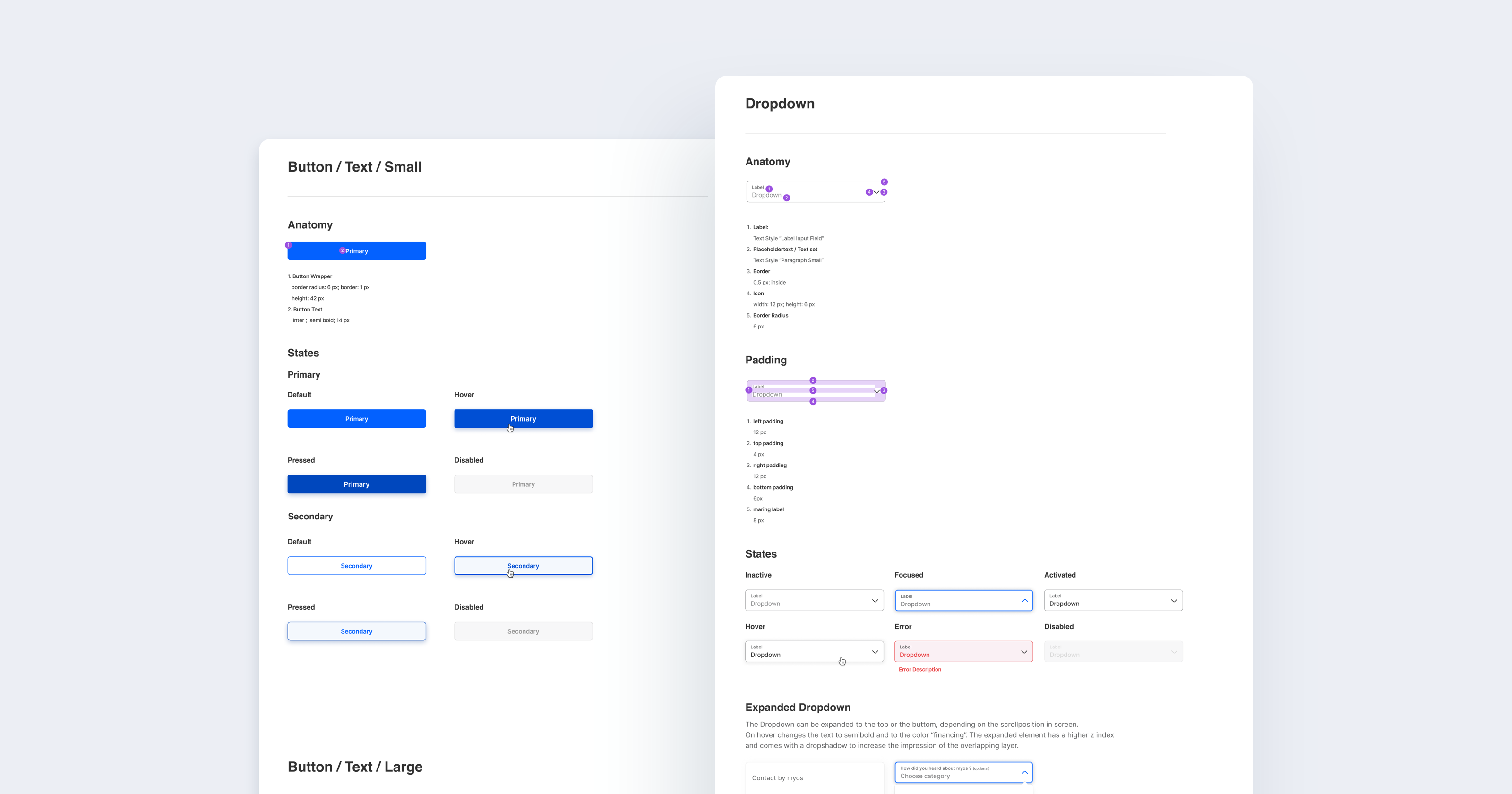The width and height of the screenshot is (1512, 794).
Task: Open the Inactive state dropdown
Action: click(814, 600)
